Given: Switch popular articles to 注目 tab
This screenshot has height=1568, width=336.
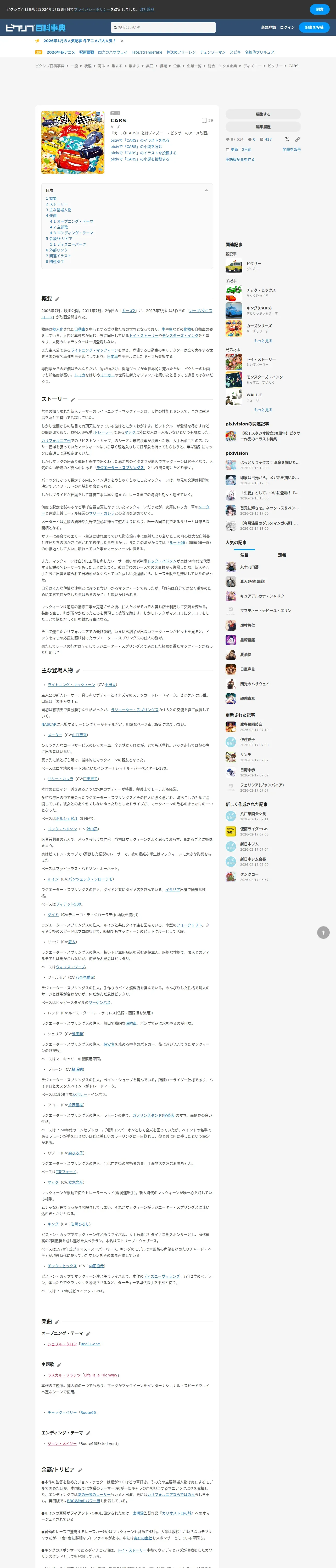Looking at the screenshot, I should [244, 555].
